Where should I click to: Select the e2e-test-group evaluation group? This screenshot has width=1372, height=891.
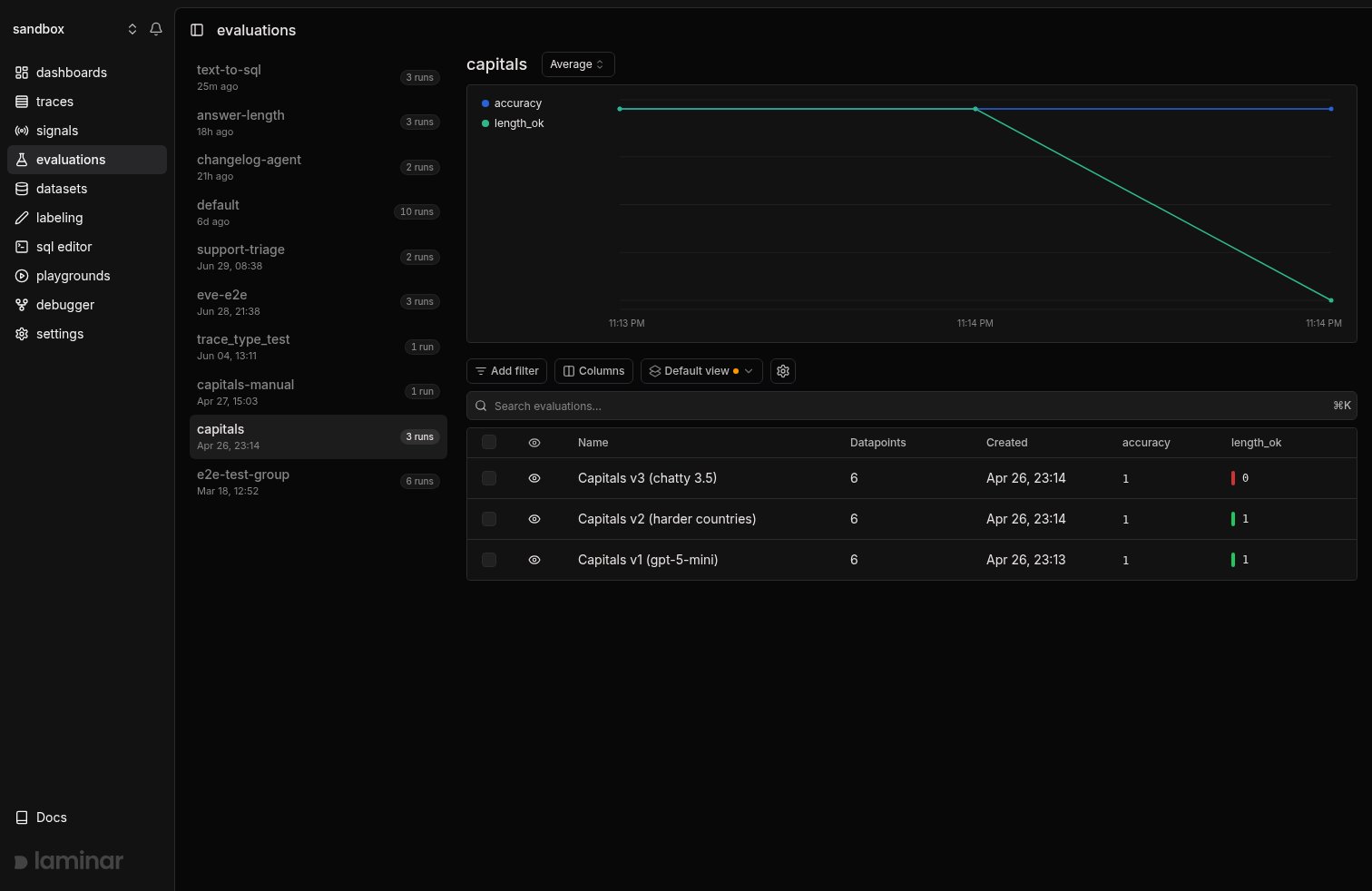tap(318, 482)
